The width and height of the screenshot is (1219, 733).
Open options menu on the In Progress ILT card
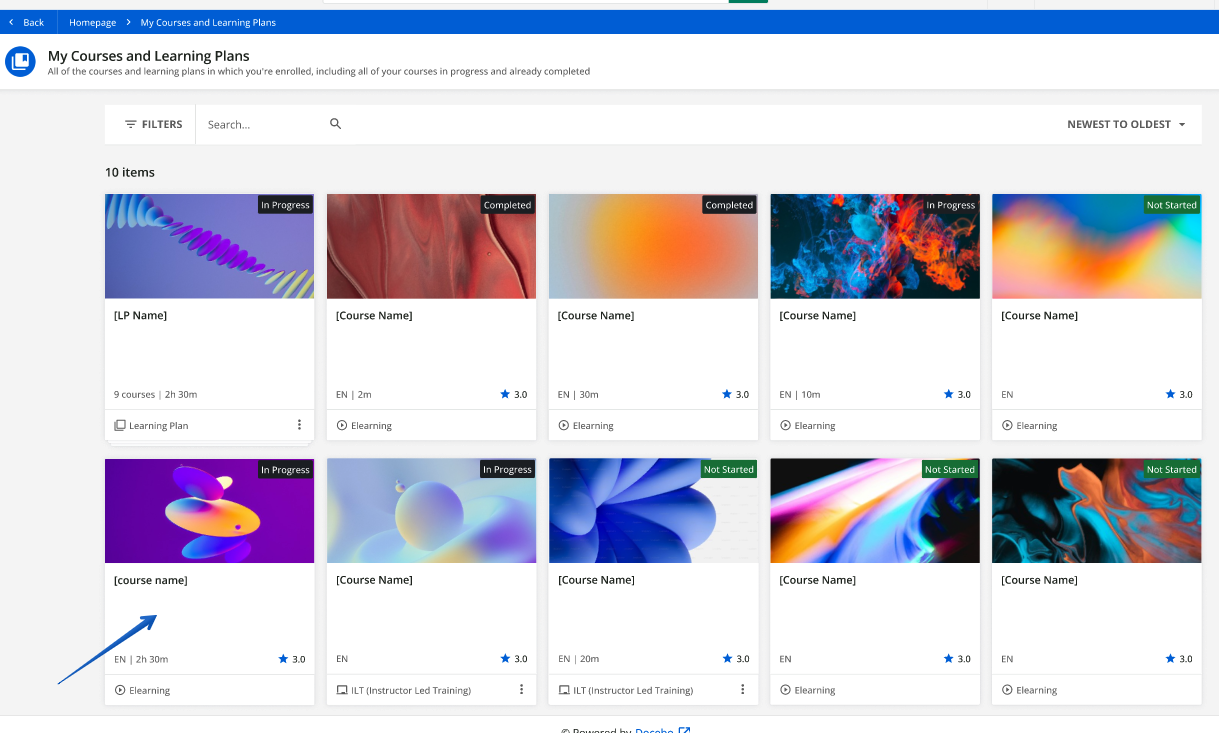[x=521, y=689]
